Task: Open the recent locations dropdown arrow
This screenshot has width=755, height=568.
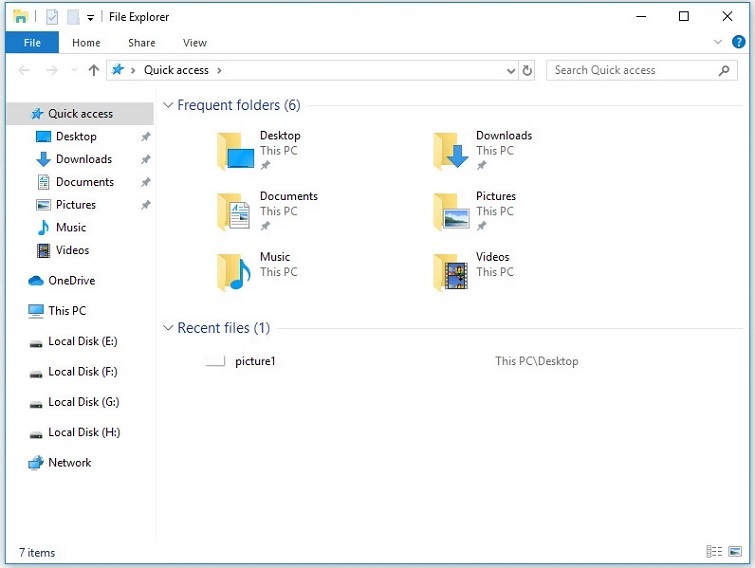Action: coord(74,70)
